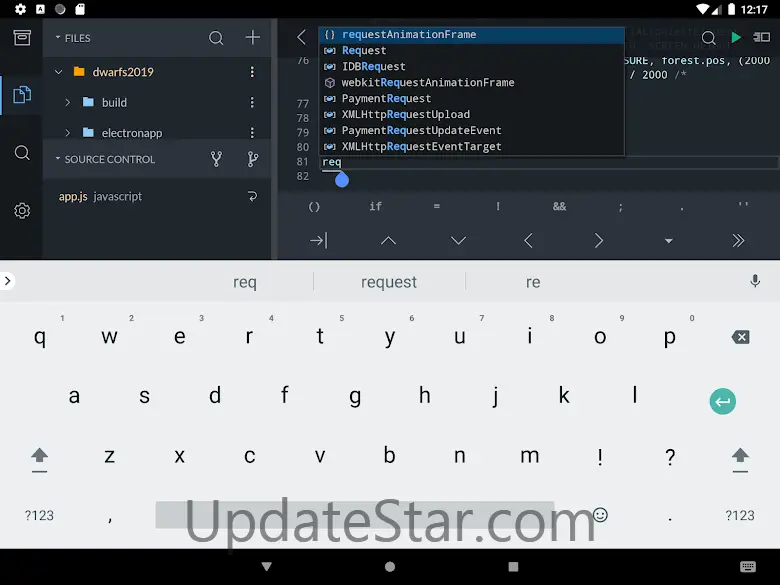Tap the space bar
780x585 pixels.
click(x=355, y=515)
